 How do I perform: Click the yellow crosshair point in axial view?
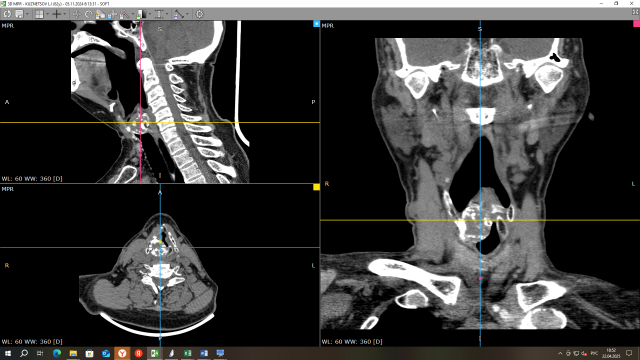(x=160, y=242)
